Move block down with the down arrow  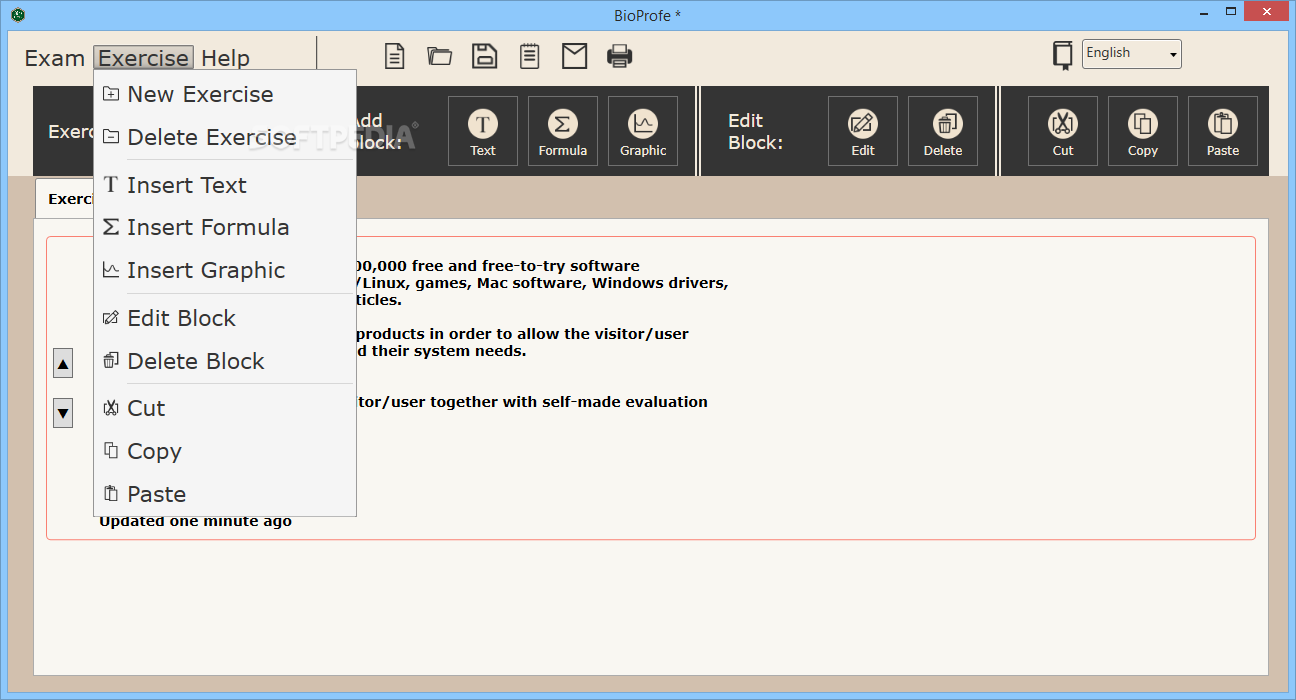coord(63,412)
